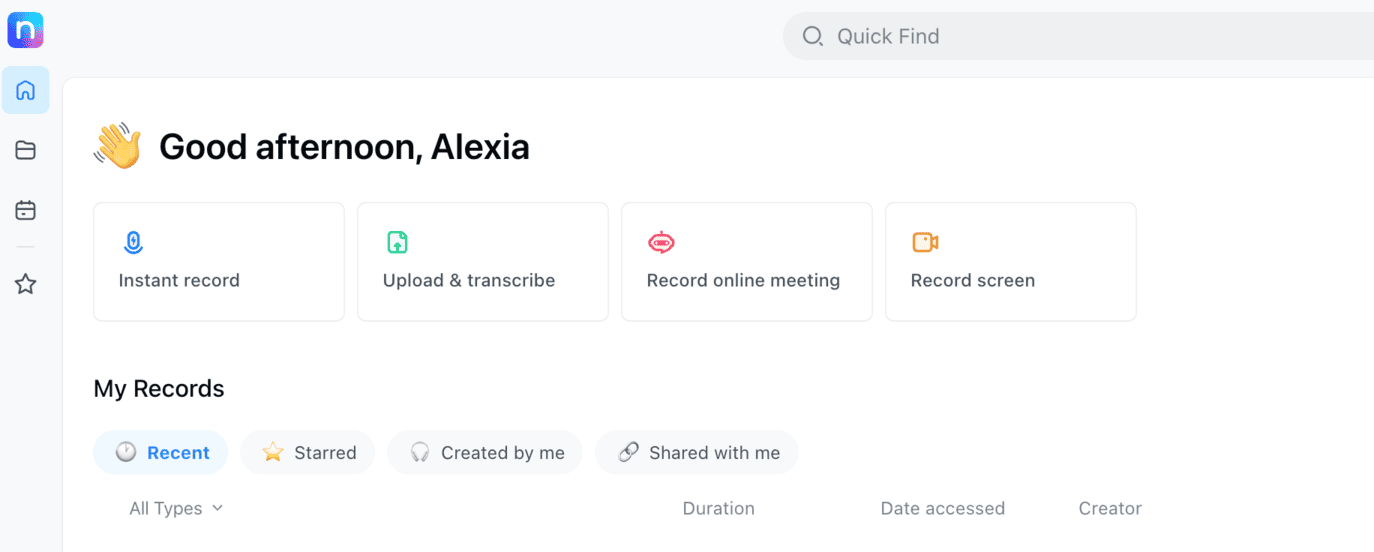Switch to the Starred tab

(x=308, y=453)
